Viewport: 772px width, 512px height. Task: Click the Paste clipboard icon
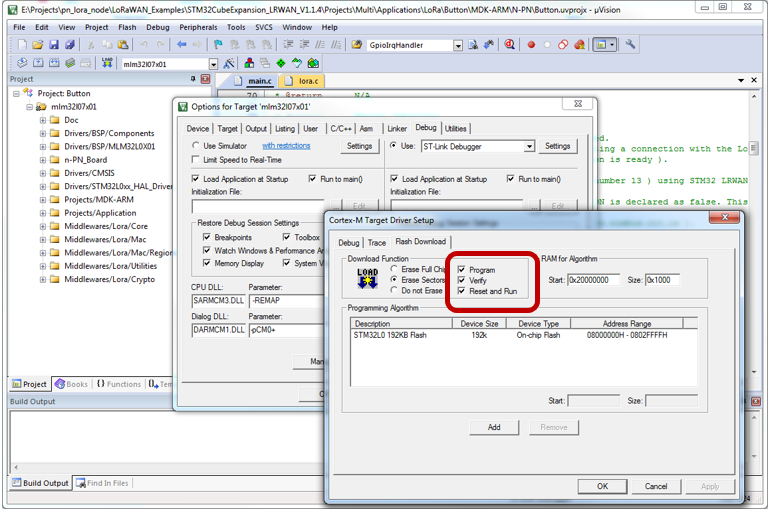(x=123, y=45)
